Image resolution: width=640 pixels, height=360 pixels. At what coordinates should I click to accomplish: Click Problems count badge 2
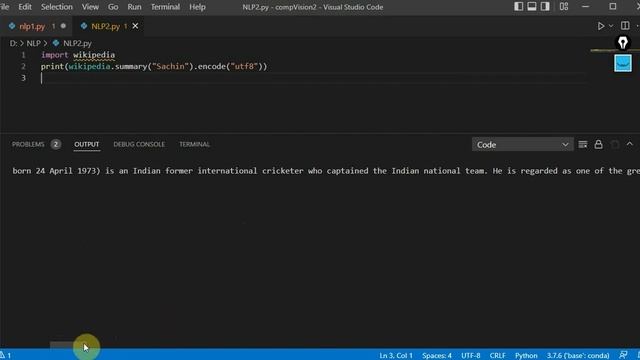(56, 144)
